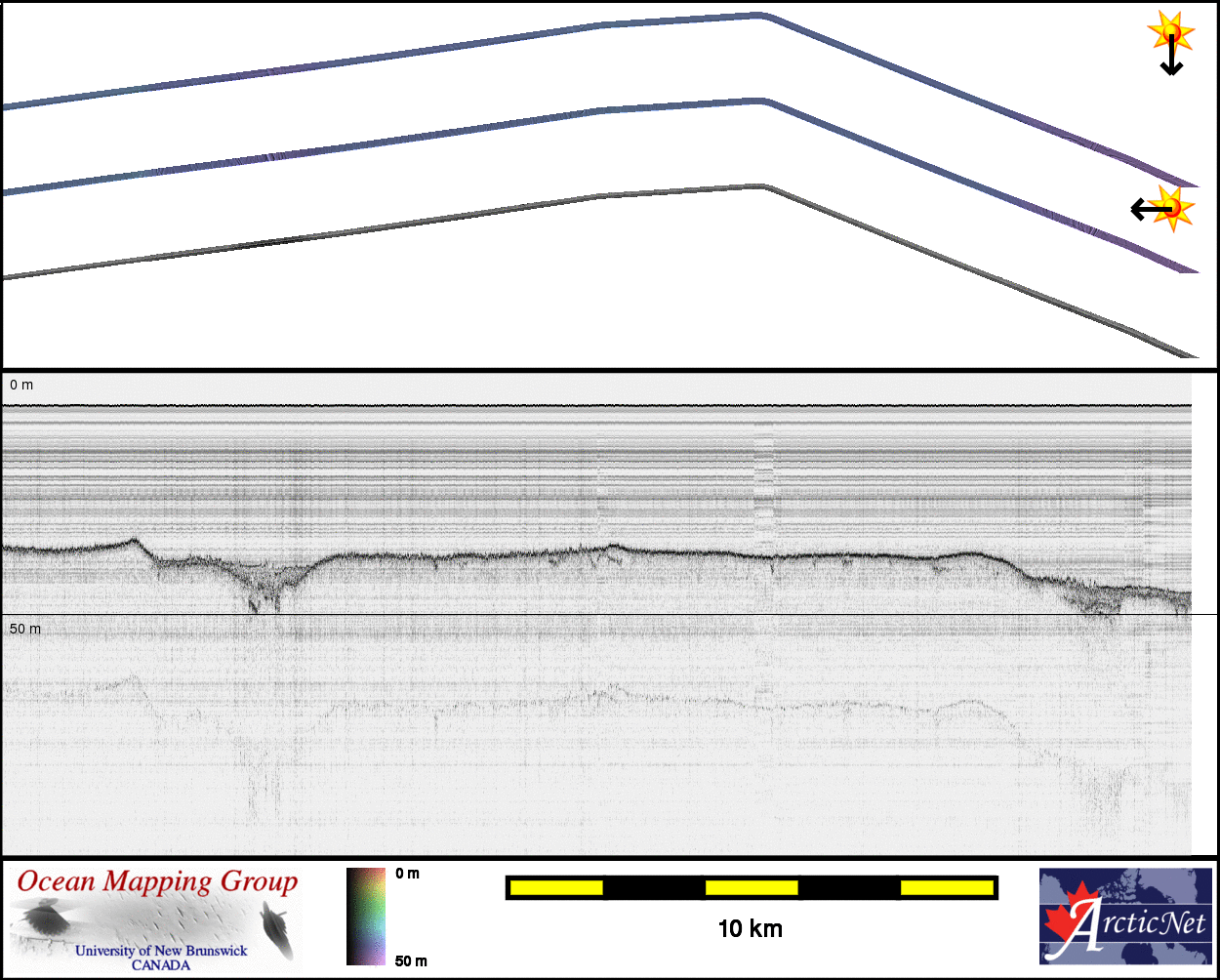Pick a color from the depth color scale

[x=366, y=916]
